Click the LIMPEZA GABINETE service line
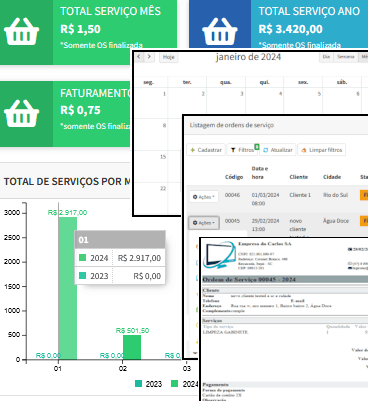This screenshot has height=401, width=368. pos(225,332)
